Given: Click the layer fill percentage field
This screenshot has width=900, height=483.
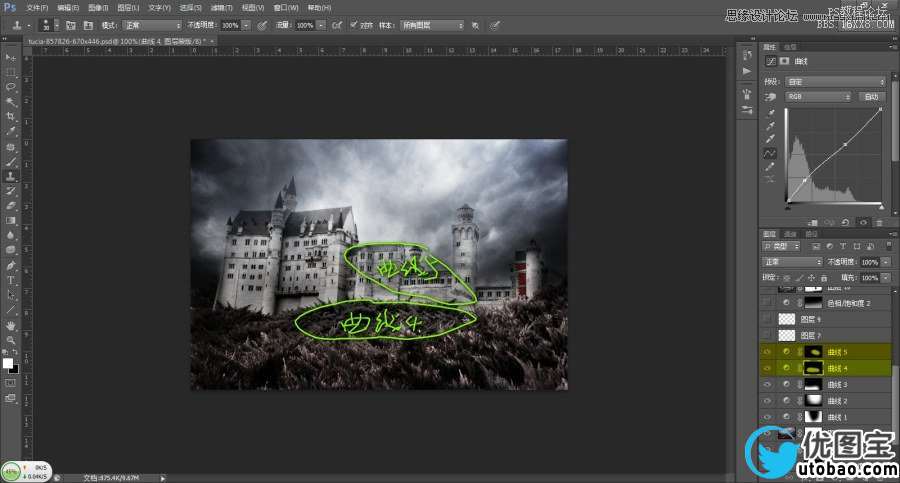Looking at the screenshot, I should 870,278.
